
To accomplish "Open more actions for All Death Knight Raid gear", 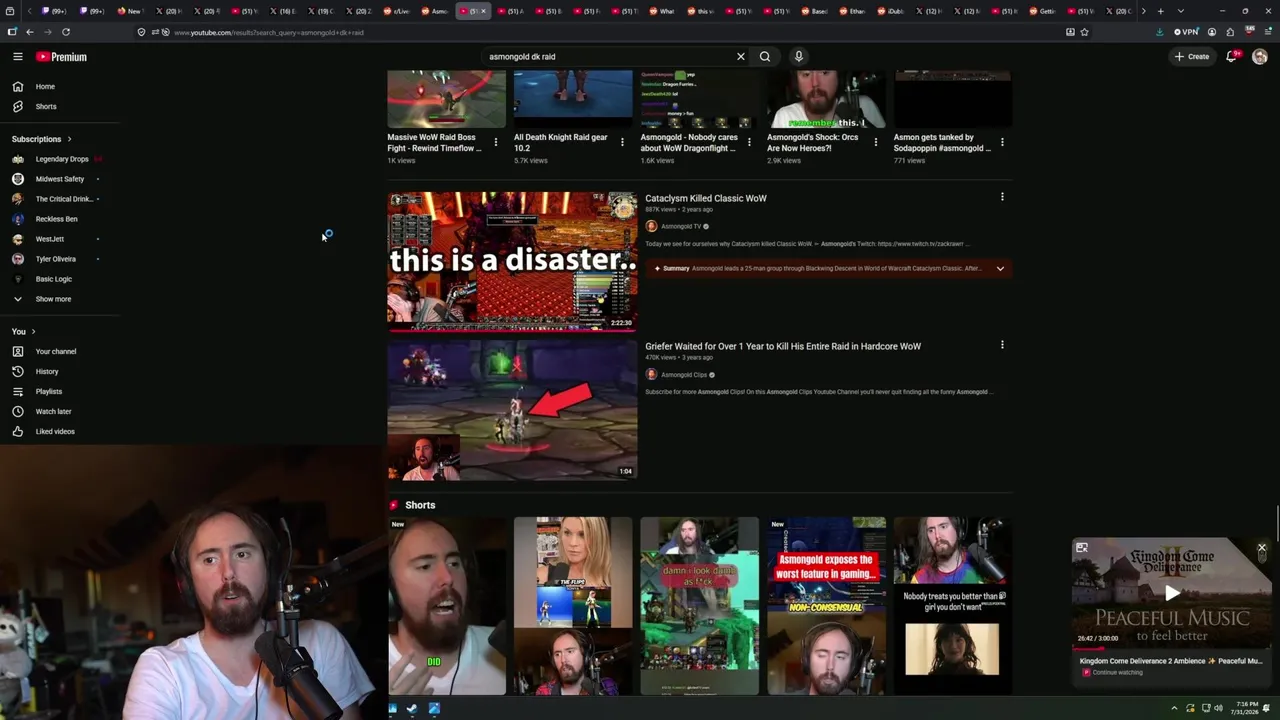I will tap(623, 142).
